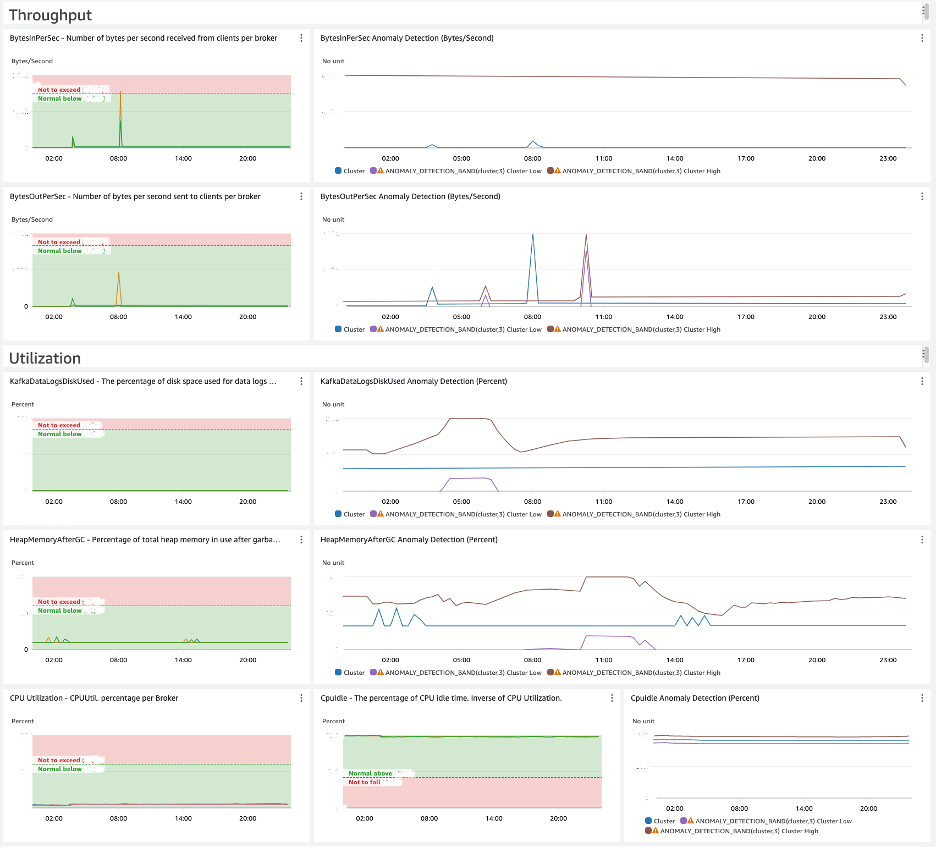Open the CPU Utilization widget options menu
The height and width of the screenshot is (848, 936).
301,698
